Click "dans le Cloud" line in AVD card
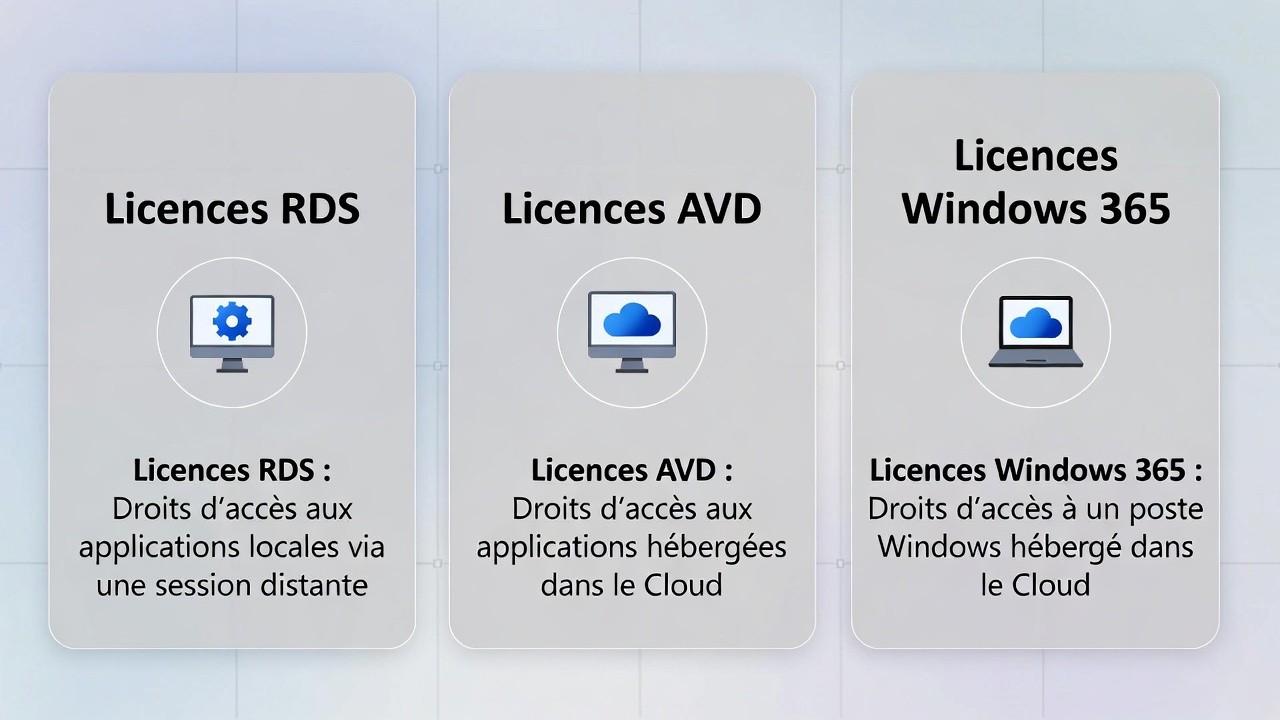 [x=632, y=585]
